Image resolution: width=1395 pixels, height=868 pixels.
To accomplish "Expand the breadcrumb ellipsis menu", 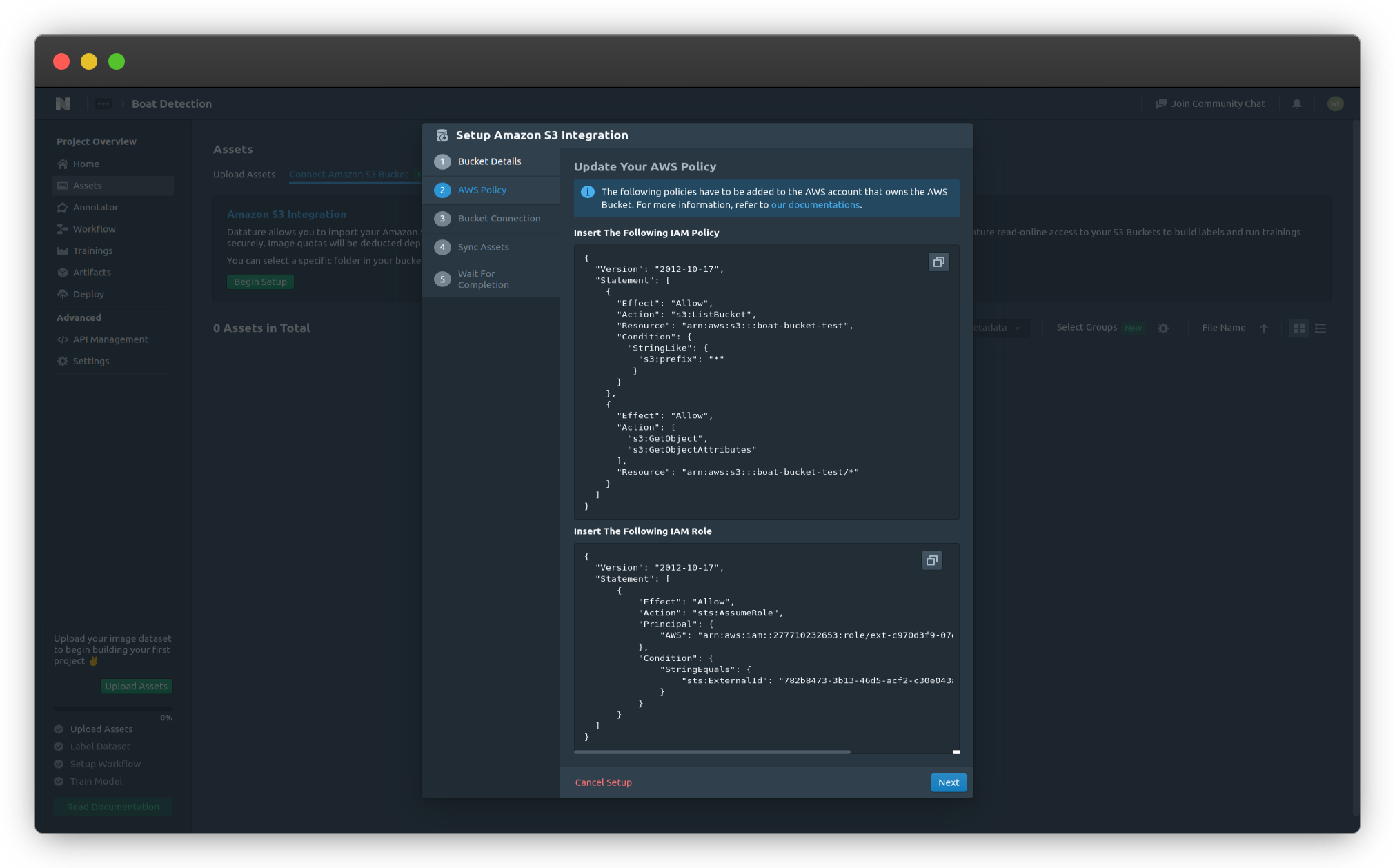I will point(103,104).
